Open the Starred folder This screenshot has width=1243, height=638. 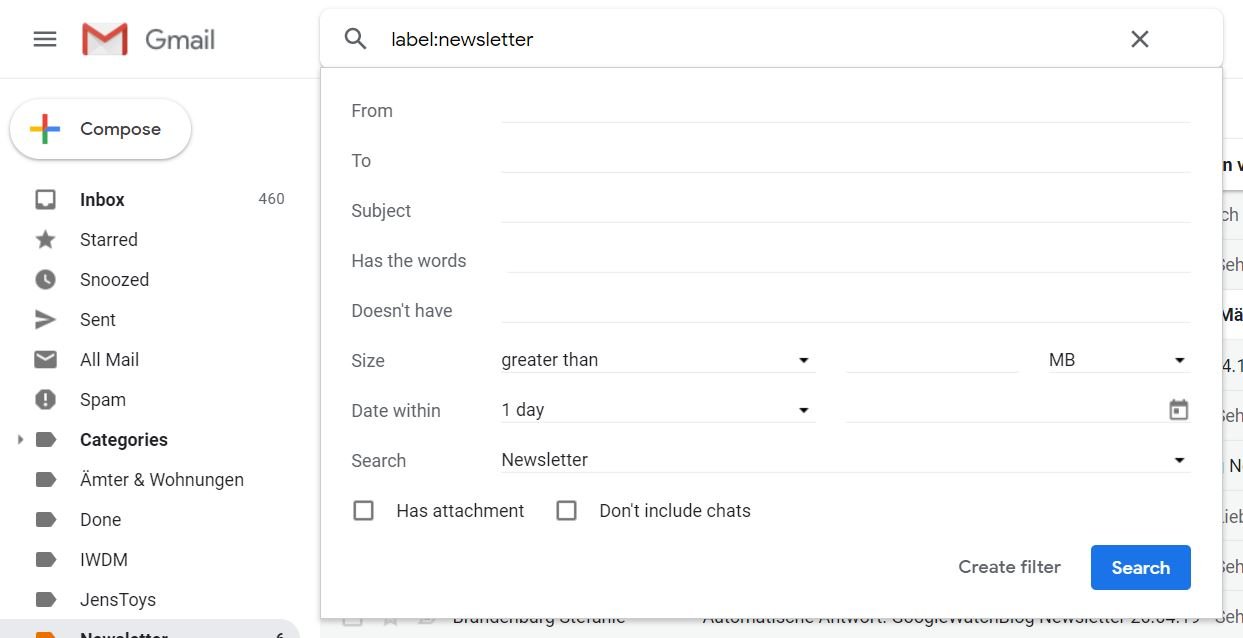pyautogui.click(x=108, y=240)
